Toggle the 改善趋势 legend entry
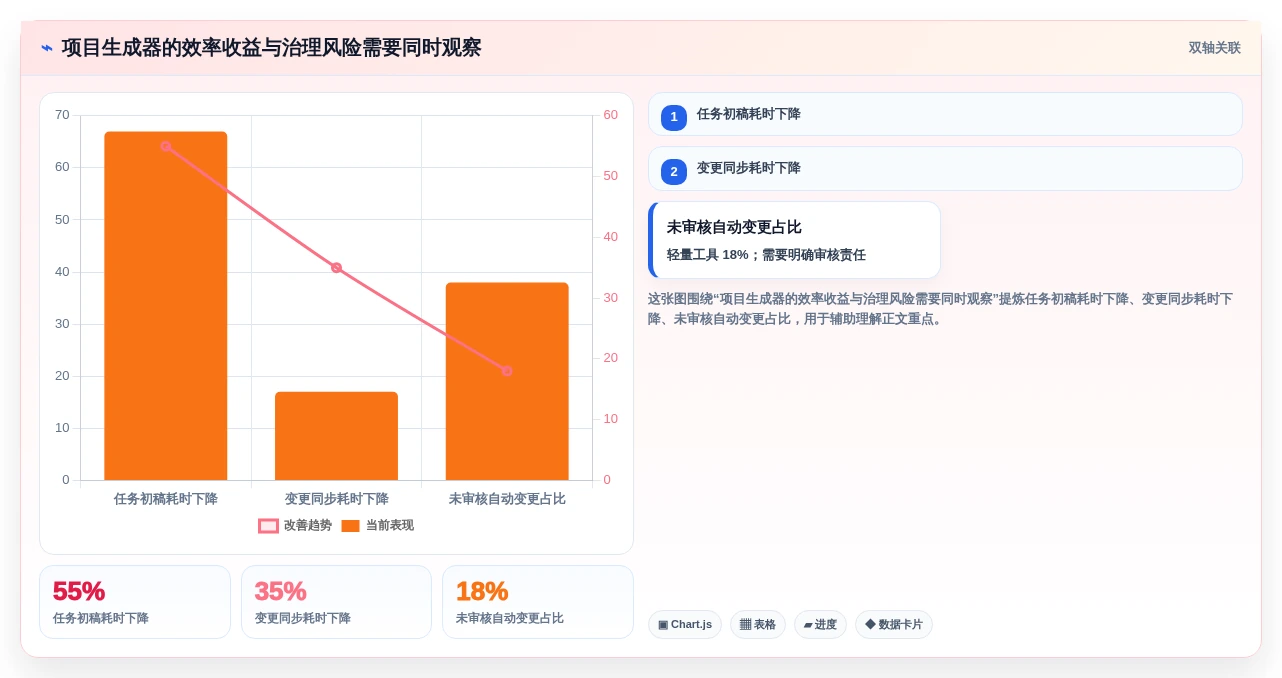Screen dimensions: 1282x678 point(295,525)
